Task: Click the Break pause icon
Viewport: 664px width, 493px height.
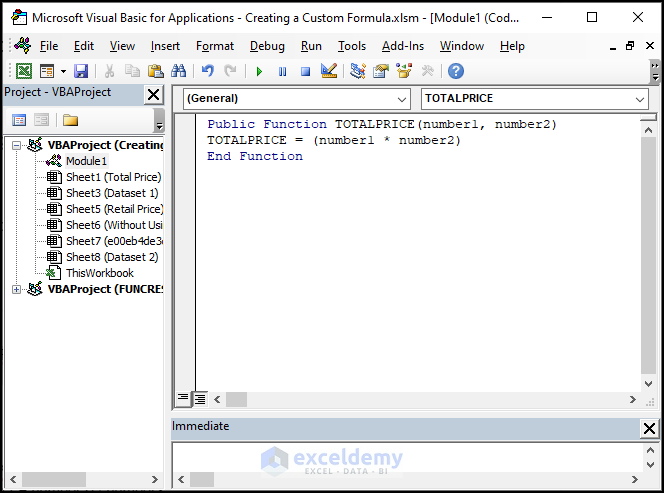Action: 282,72
